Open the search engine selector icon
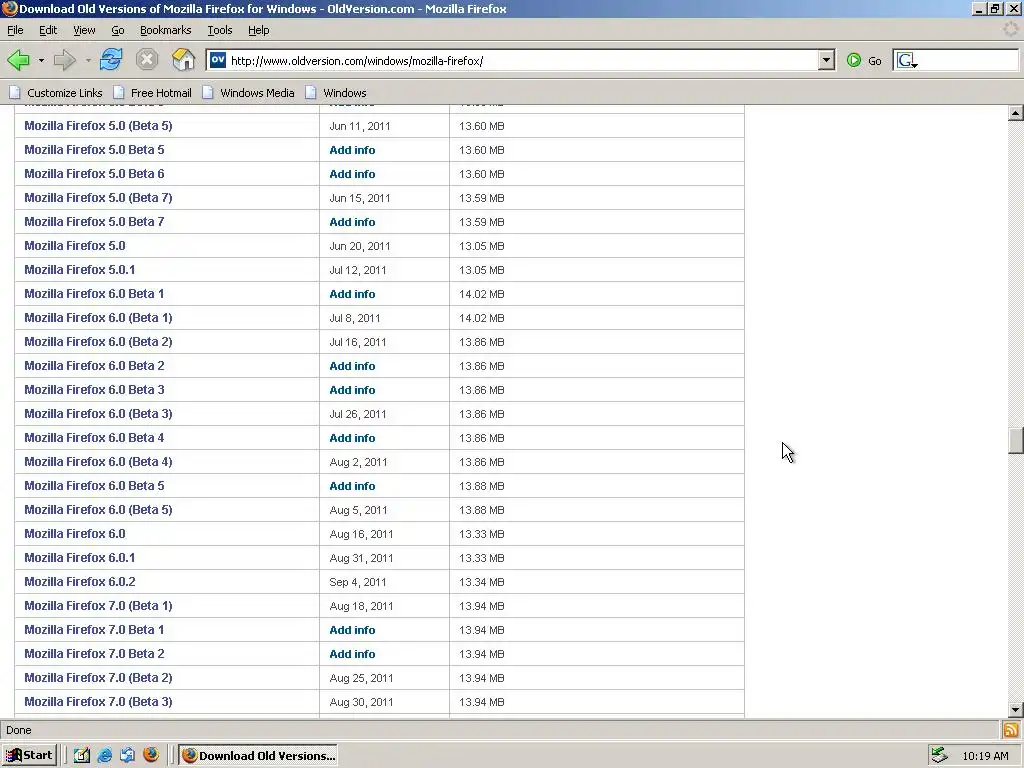The width and height of the screenshot is (1024, 768). click(907, 61)
